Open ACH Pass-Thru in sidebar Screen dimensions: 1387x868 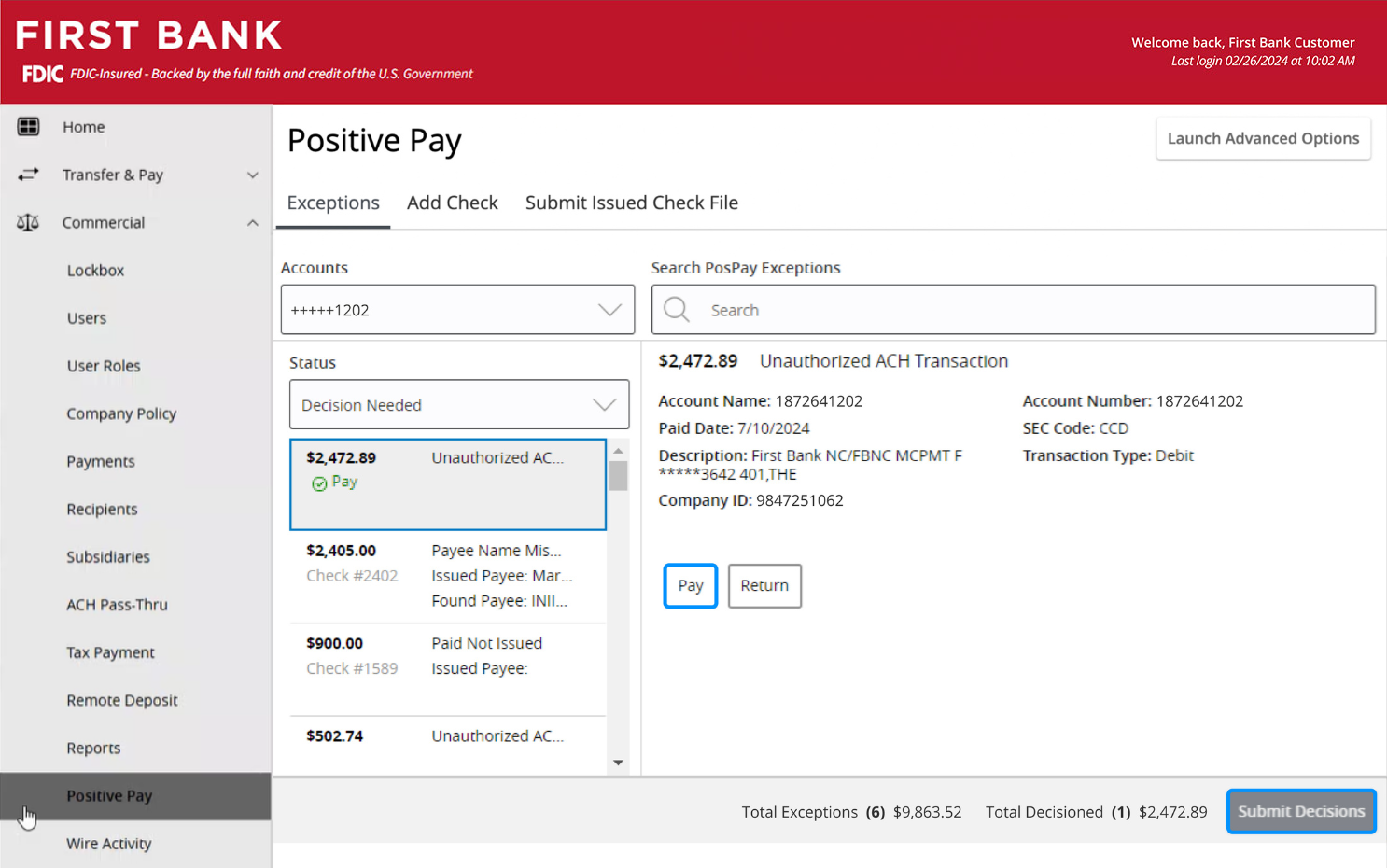[x=117, y=605]
